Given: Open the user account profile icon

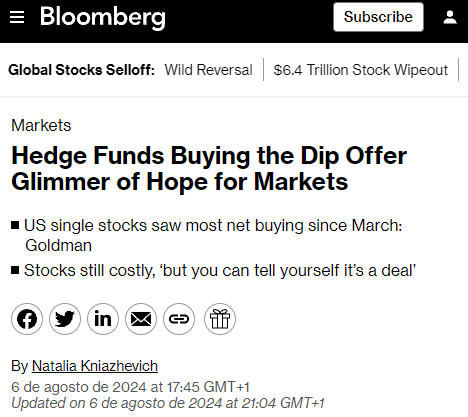Looking at the screenshot, I should click(x=450, y=17).
